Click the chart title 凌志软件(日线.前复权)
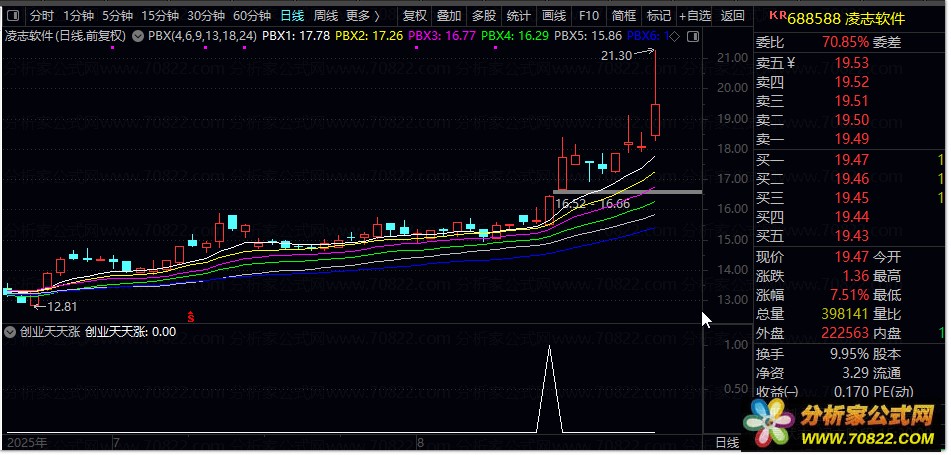The width and height of the screenshot is (951, 455). pos(66,36)
